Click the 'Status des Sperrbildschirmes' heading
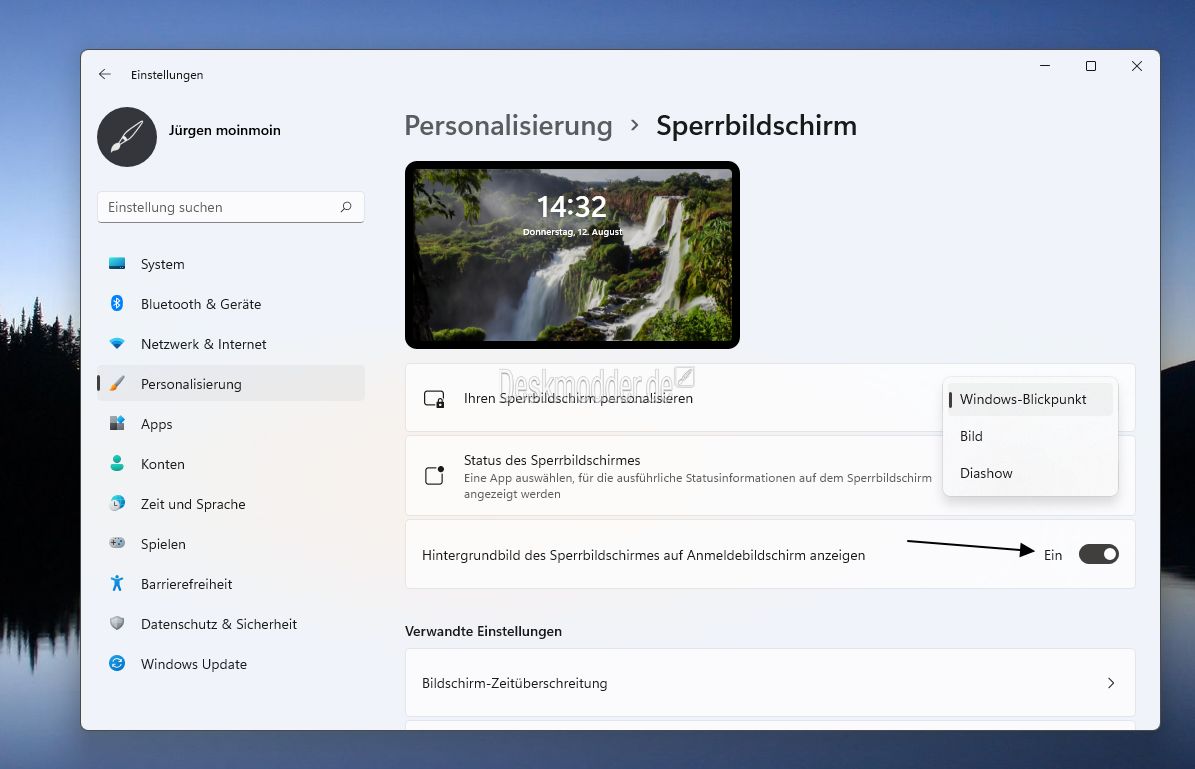1195x769 pixels. [x=552, y=460]
